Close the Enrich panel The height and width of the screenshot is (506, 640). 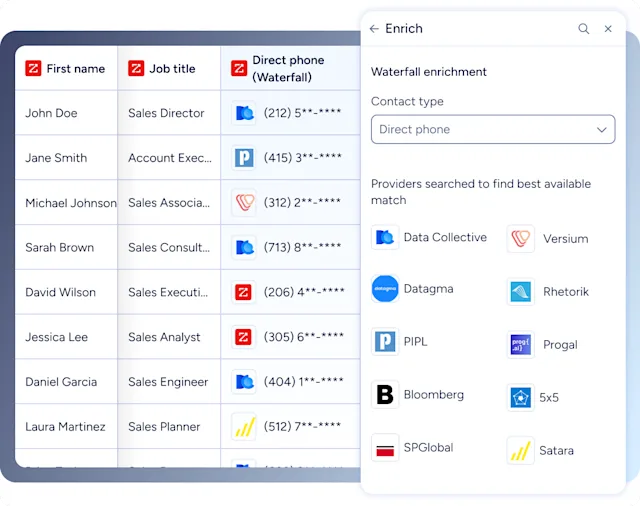tap(608, 29)
